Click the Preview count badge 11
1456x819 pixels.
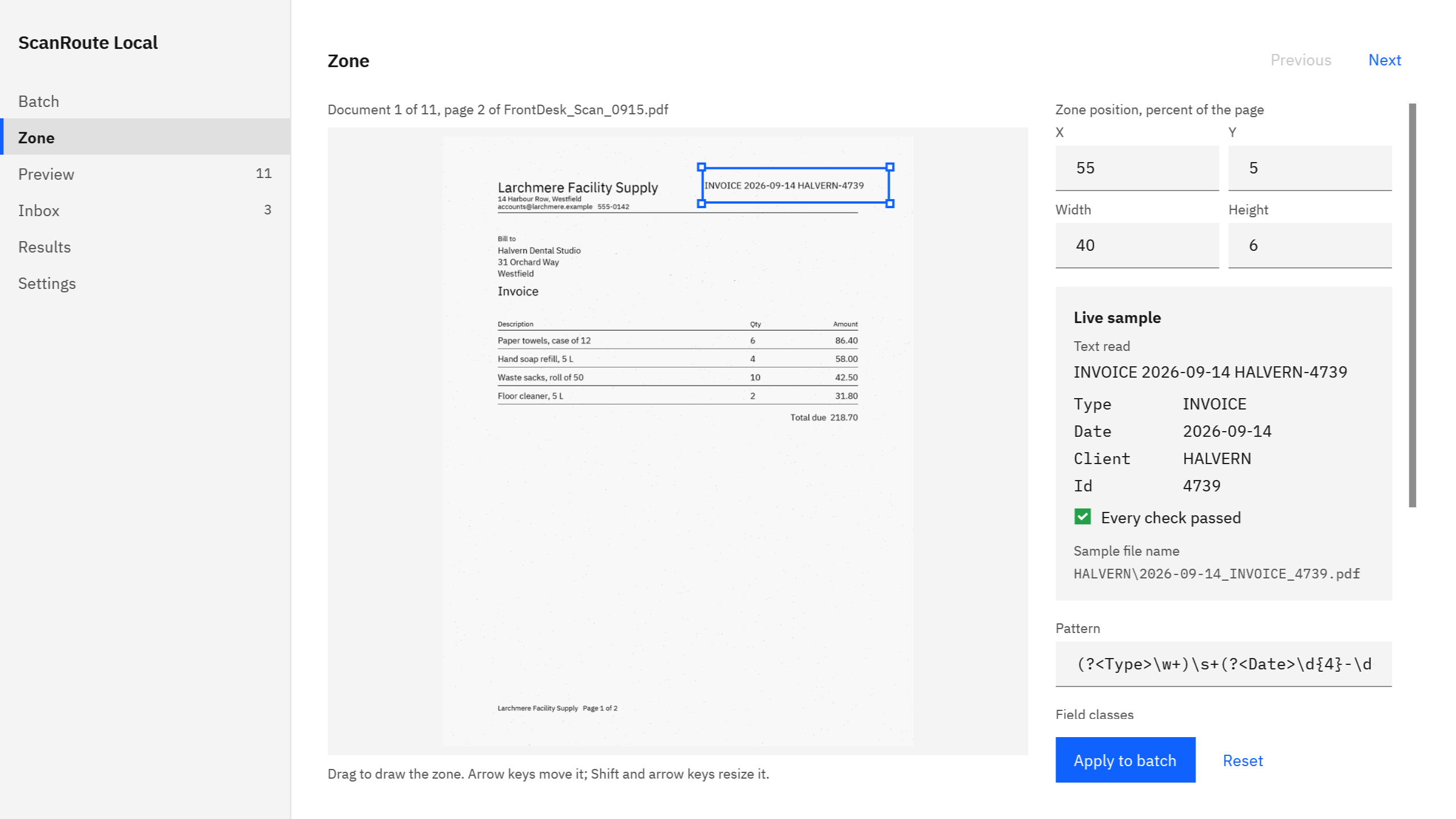(263, 173)
